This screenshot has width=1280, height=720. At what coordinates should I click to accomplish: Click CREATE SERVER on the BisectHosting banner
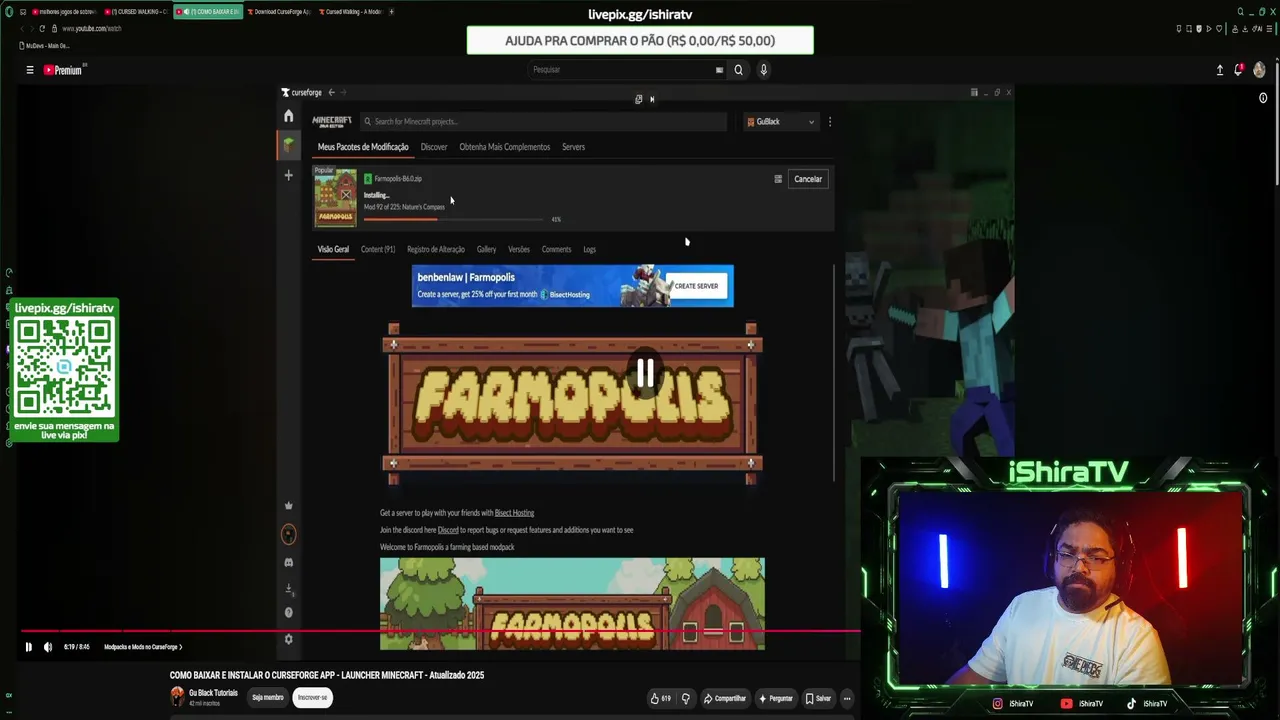click(696, 286)
